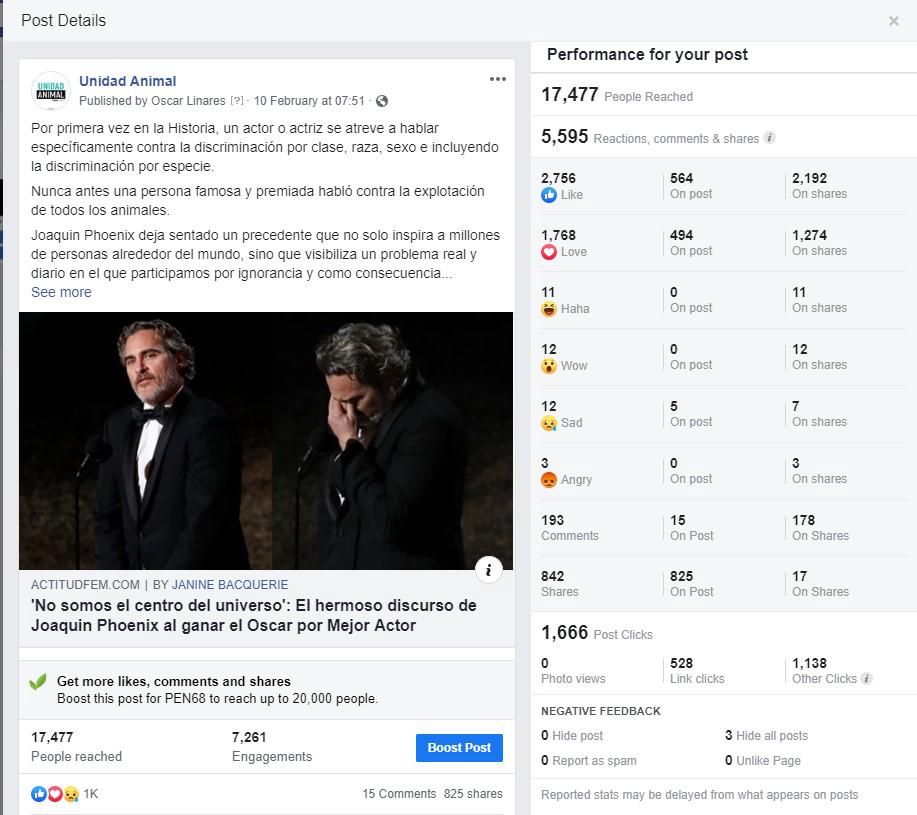Click the sad reaction icon under the post

point(71,794)
